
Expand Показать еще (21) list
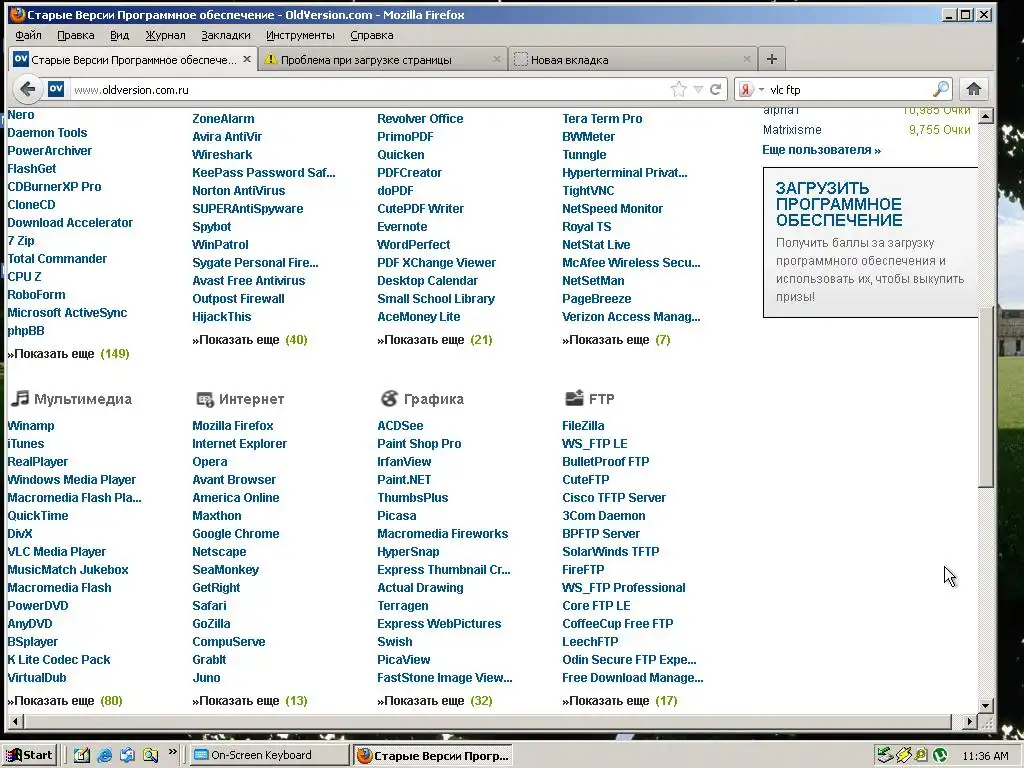(434, 340)
